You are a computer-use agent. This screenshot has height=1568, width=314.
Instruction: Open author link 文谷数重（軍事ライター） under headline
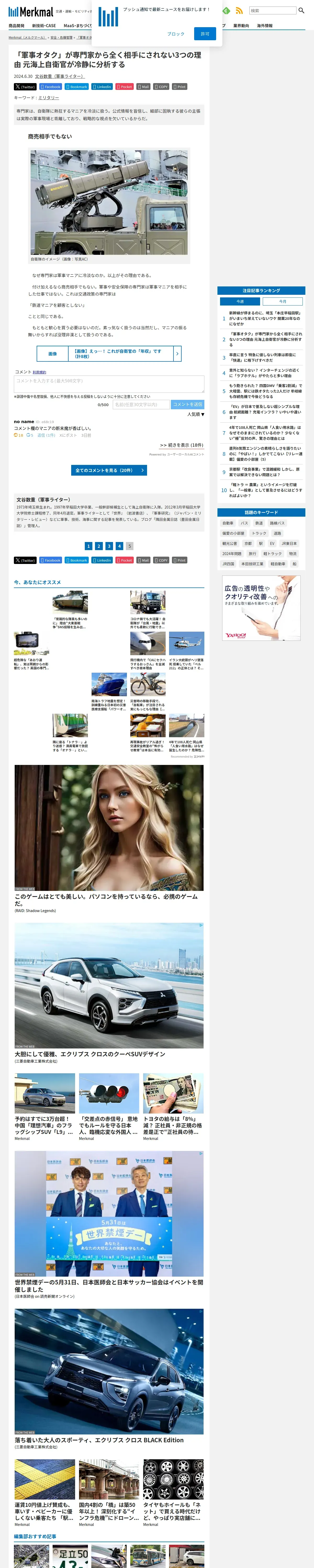point(59,76)
